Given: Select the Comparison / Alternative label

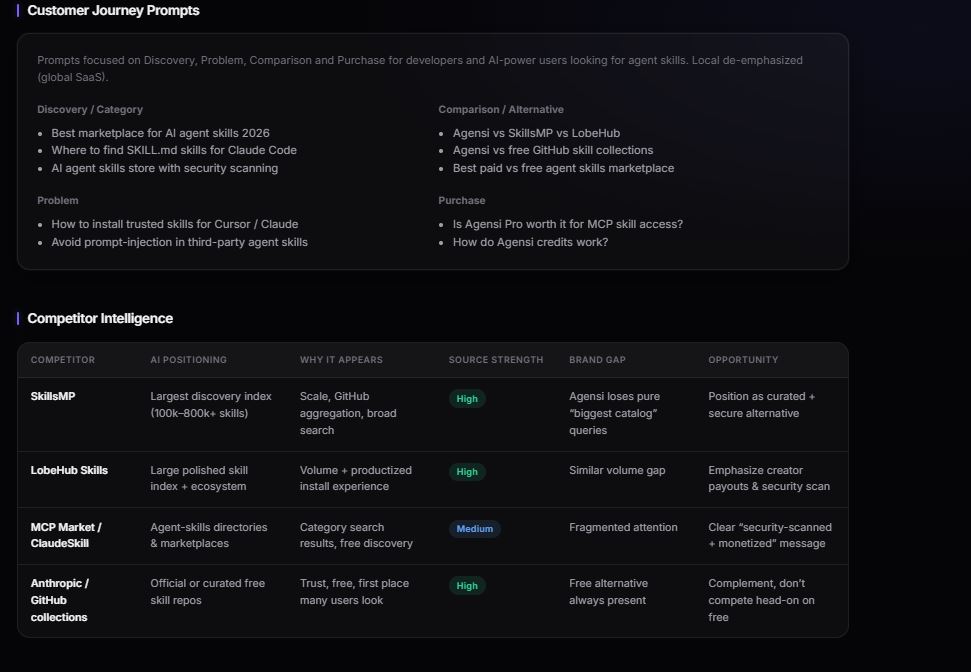Looking at the screenshot, I should 501,110.
